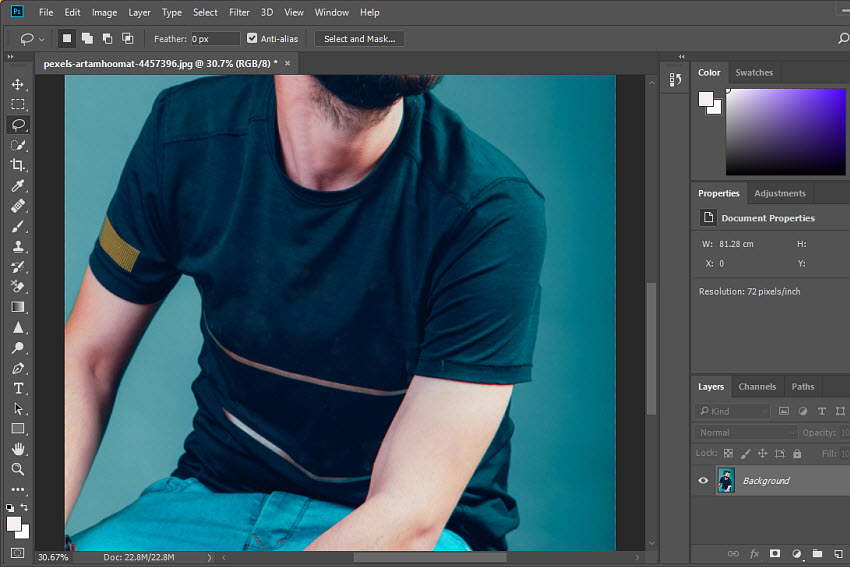The width and height of the screenshot is (850, 567).
Task: Add a layer mask
Action: 775,553
